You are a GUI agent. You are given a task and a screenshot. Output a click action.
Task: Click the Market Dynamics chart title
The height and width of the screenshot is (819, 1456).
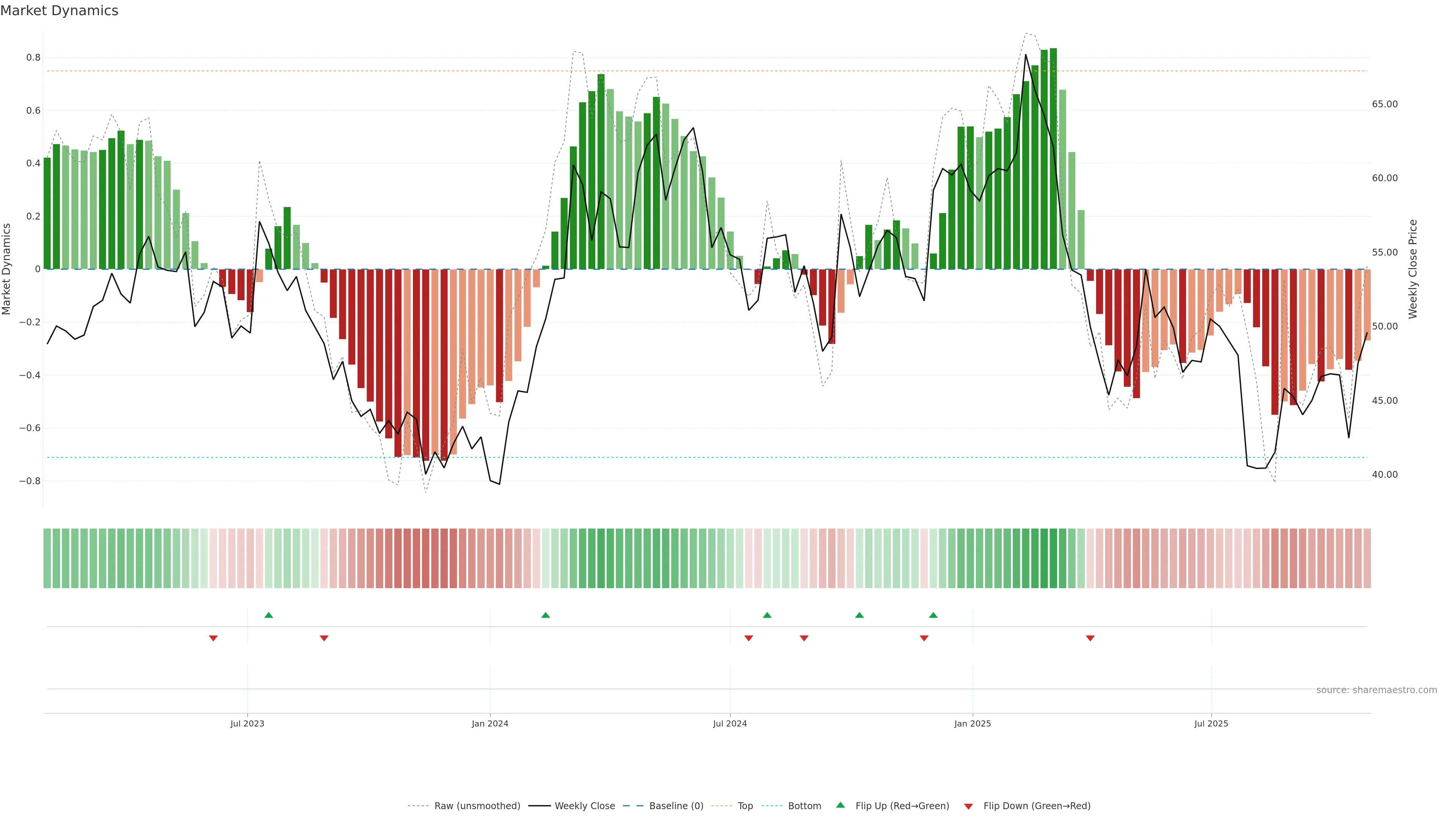[60, 11]
